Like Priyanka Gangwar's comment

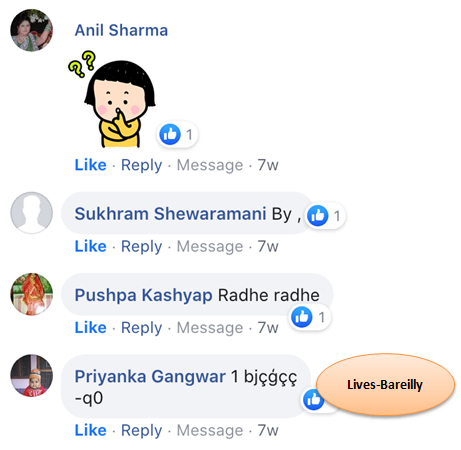click(91, 430)
